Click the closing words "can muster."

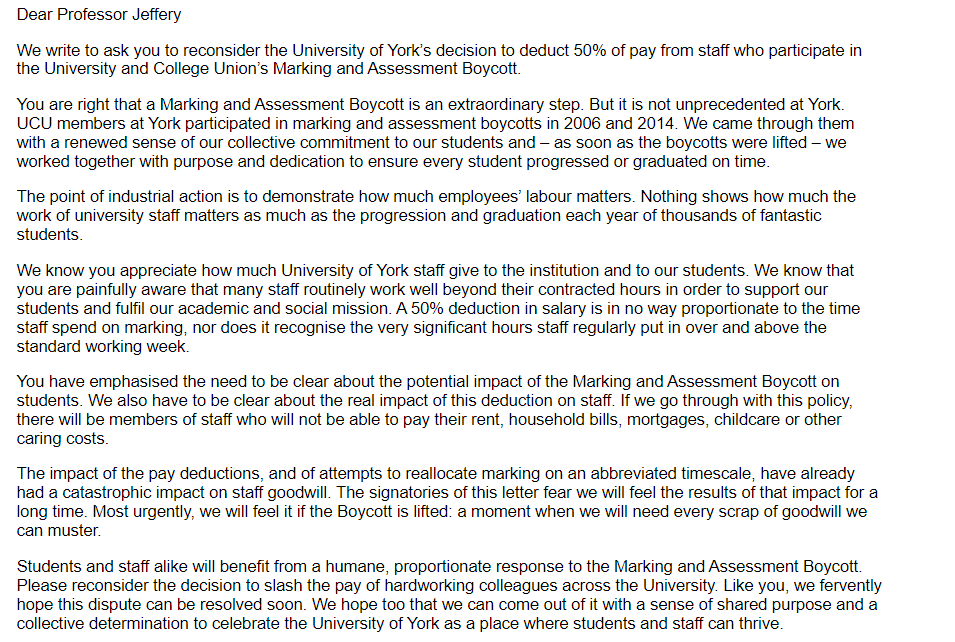[x=58, y=531]
